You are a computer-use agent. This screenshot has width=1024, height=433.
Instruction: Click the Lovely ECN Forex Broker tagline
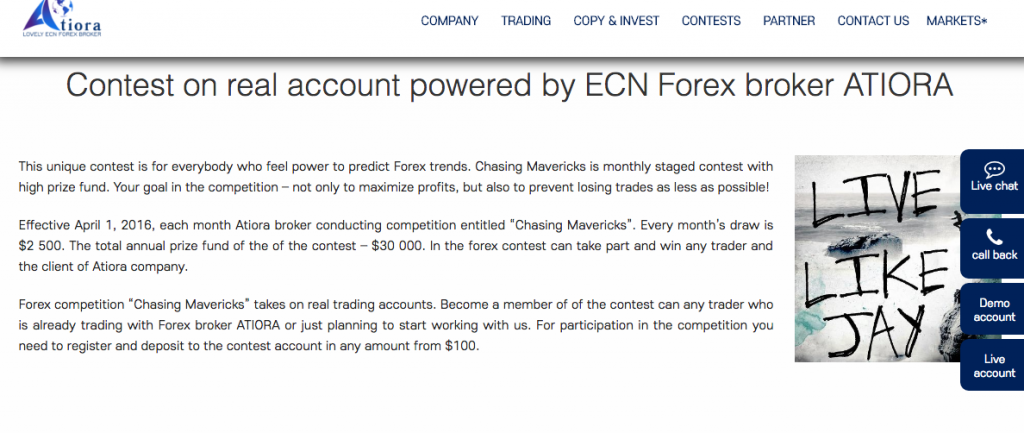point(62,34)
